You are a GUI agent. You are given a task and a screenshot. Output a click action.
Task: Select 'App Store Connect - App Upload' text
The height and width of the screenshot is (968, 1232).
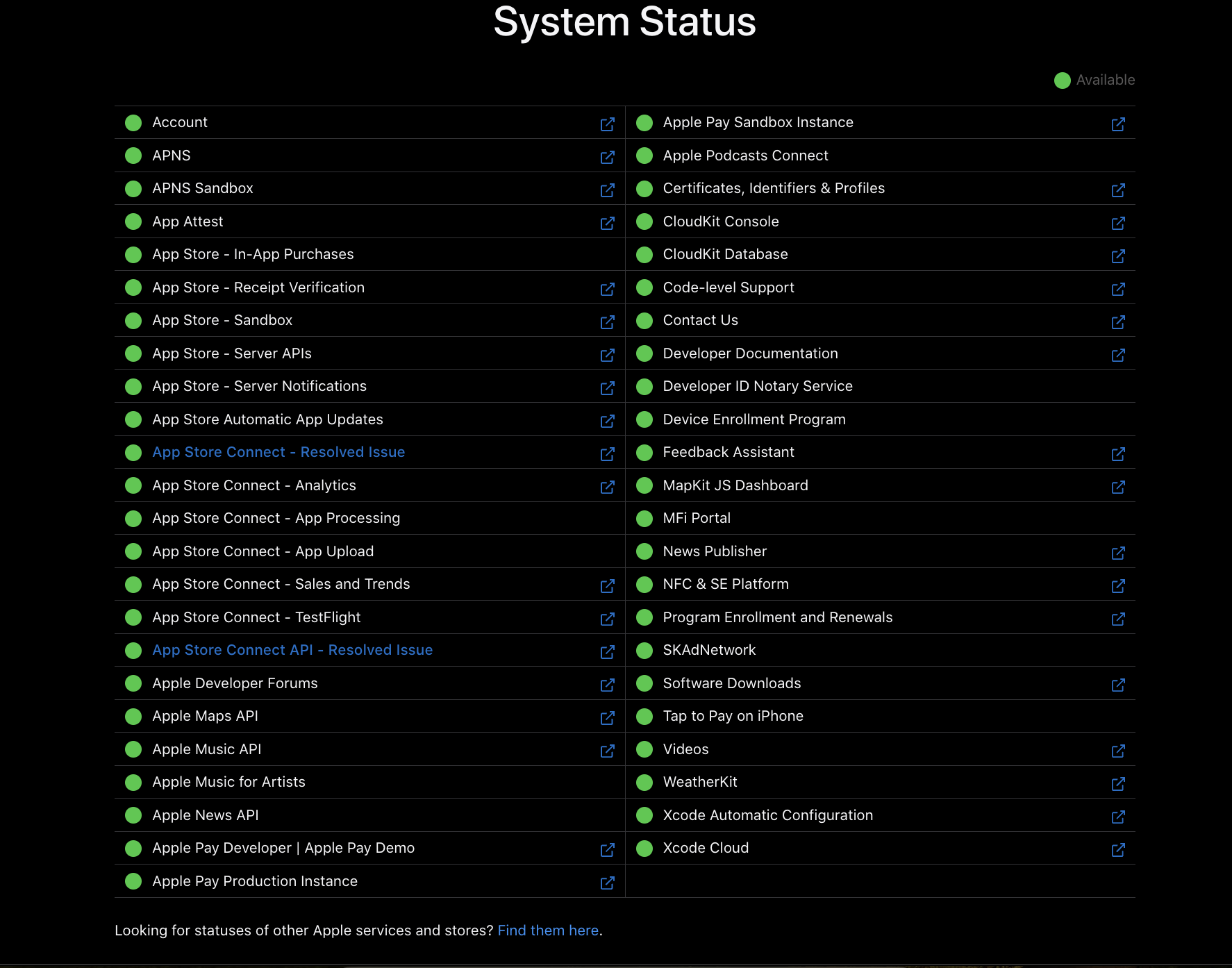coord(263,551)
